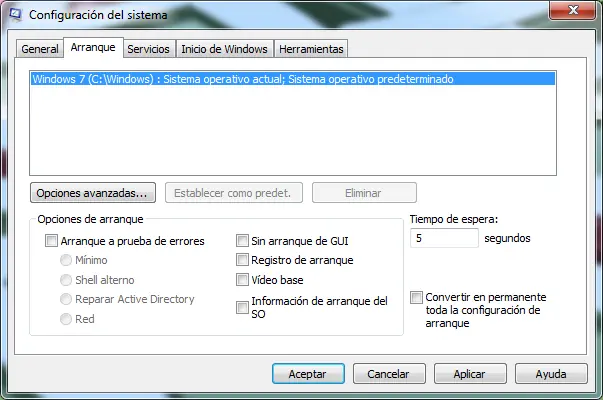The image size is (603, 400).
Task: Open help with the Ayuda button
Action: coord(551,374)
